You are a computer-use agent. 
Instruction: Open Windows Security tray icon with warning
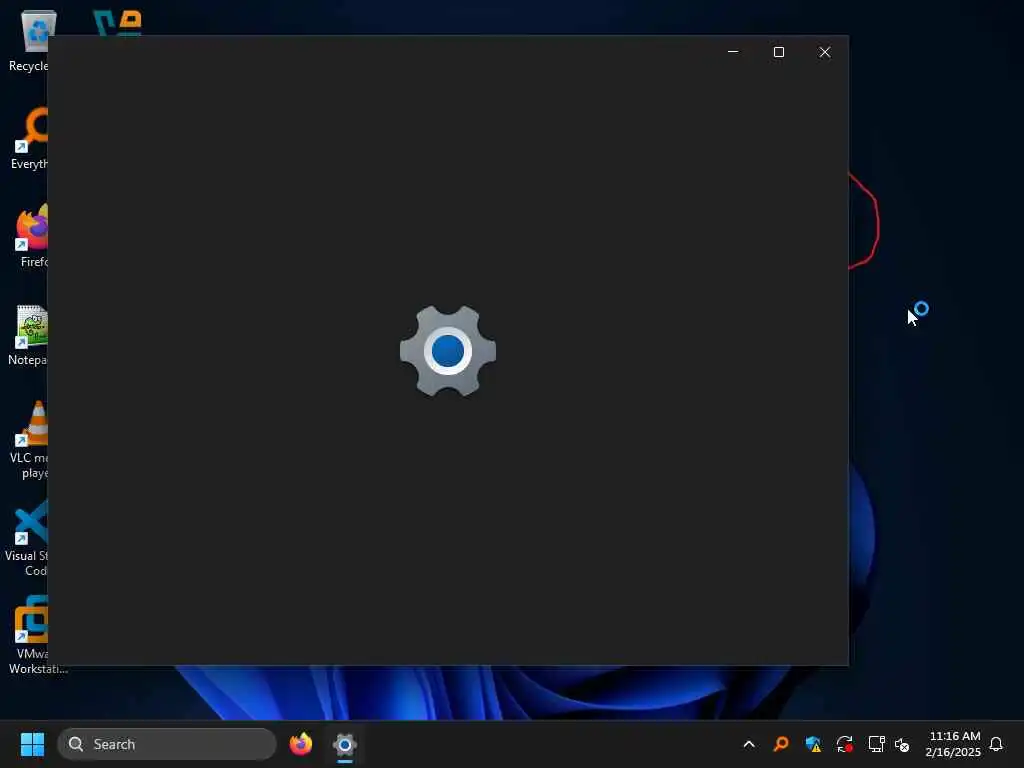pos(813,744)
